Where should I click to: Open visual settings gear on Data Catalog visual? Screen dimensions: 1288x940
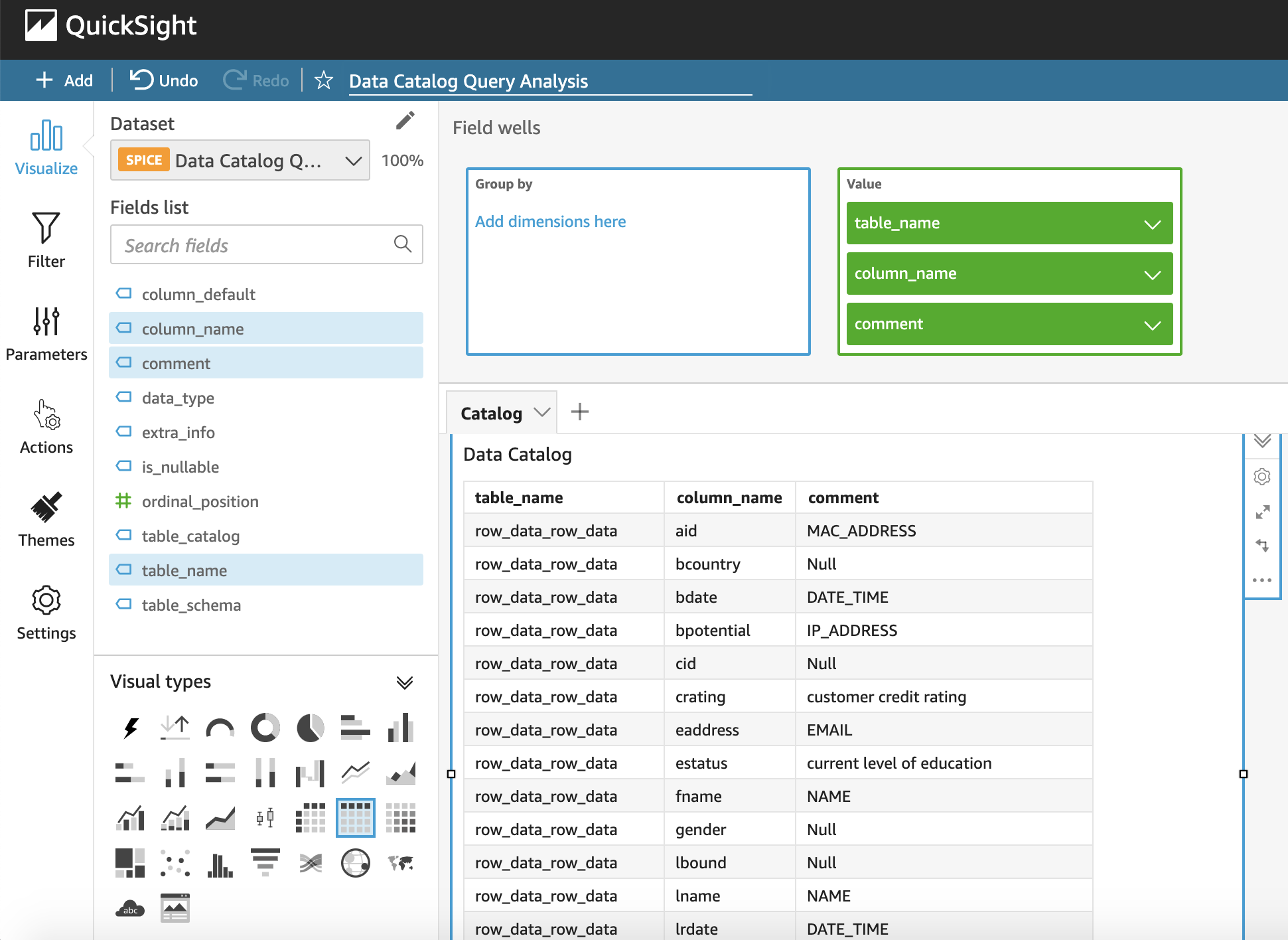pyautogui.click(x=1261, y=477)
